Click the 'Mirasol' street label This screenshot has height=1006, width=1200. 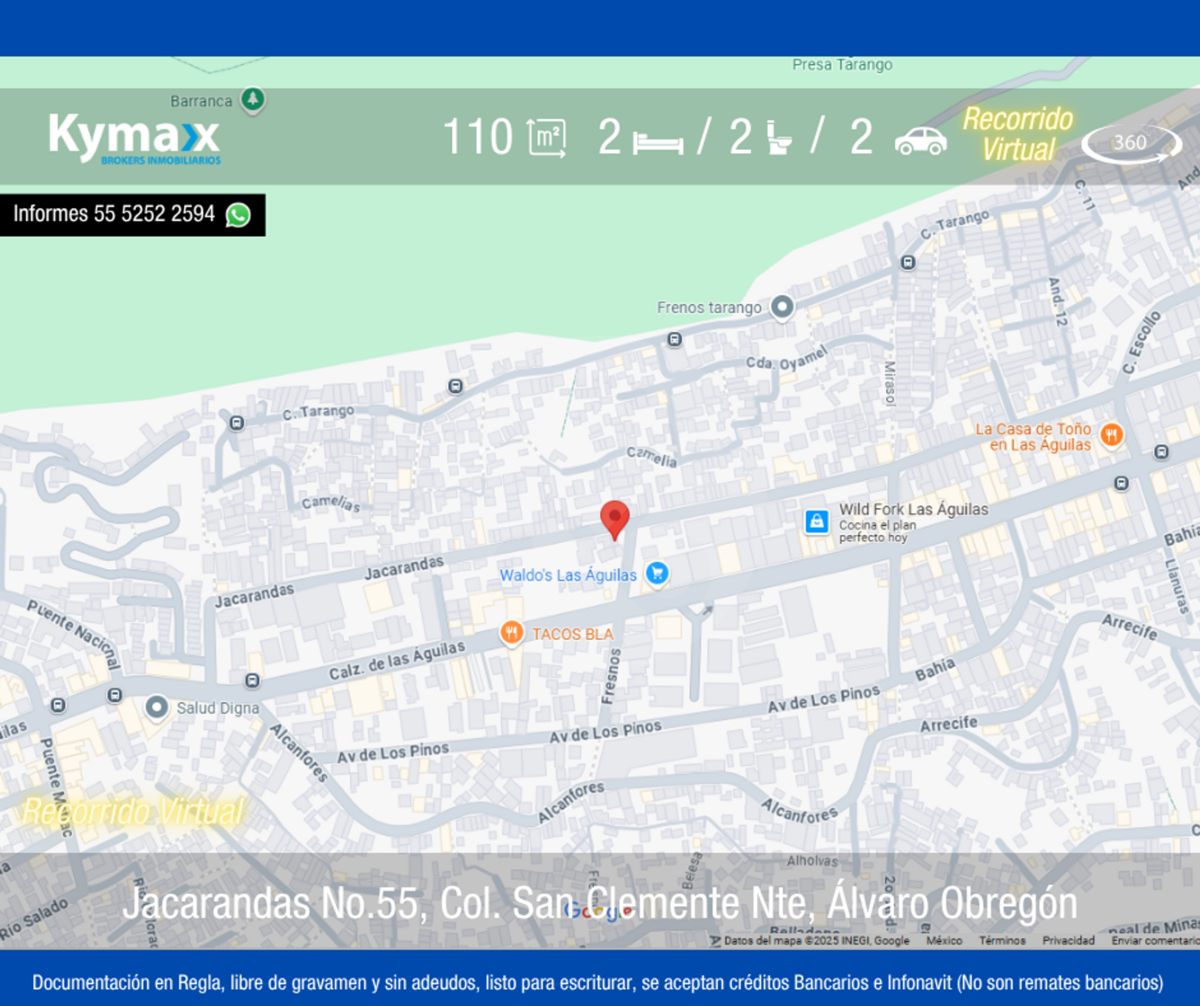point(888,383)
